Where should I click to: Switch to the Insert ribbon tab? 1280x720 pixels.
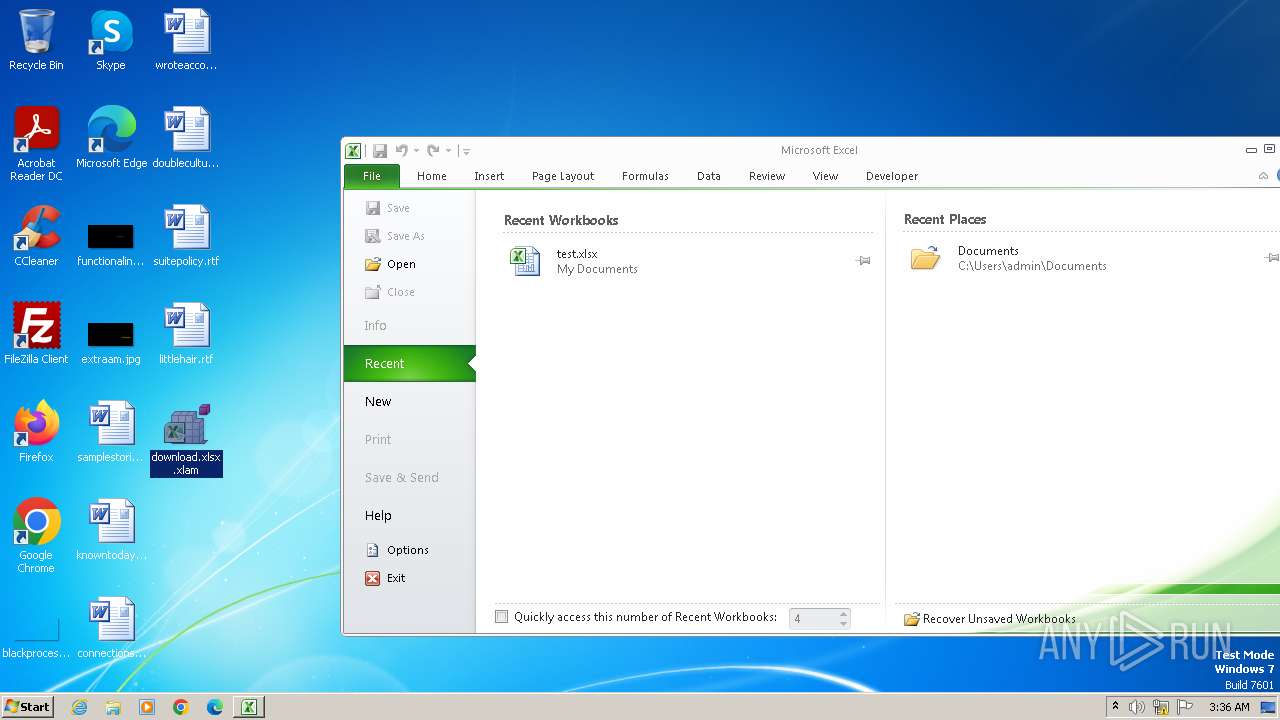coord(489,176)
